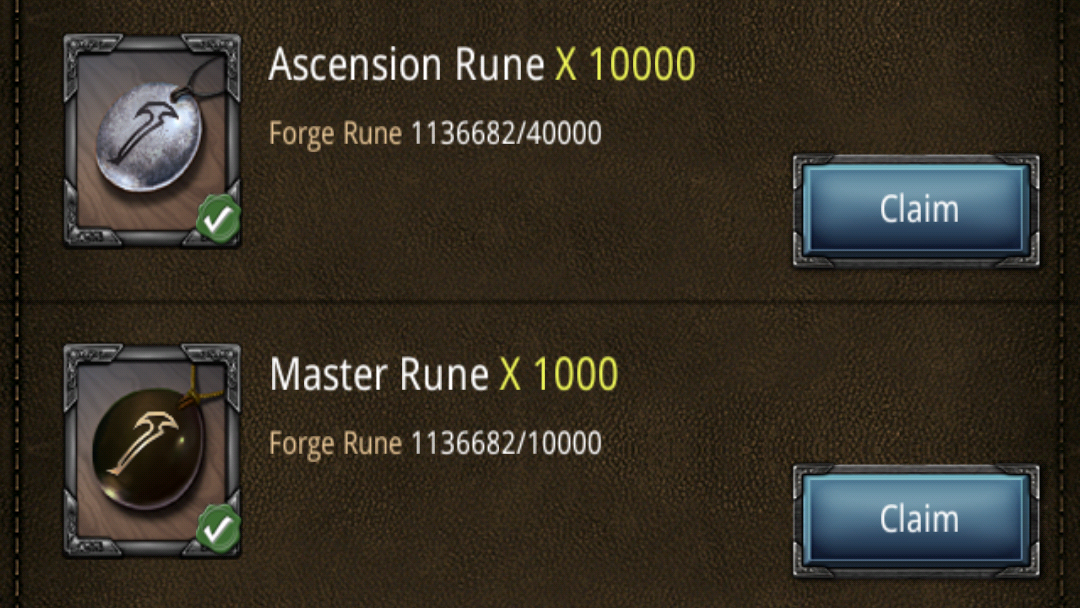Click the green checkmark on Ascension Rune

click(216, 220)
